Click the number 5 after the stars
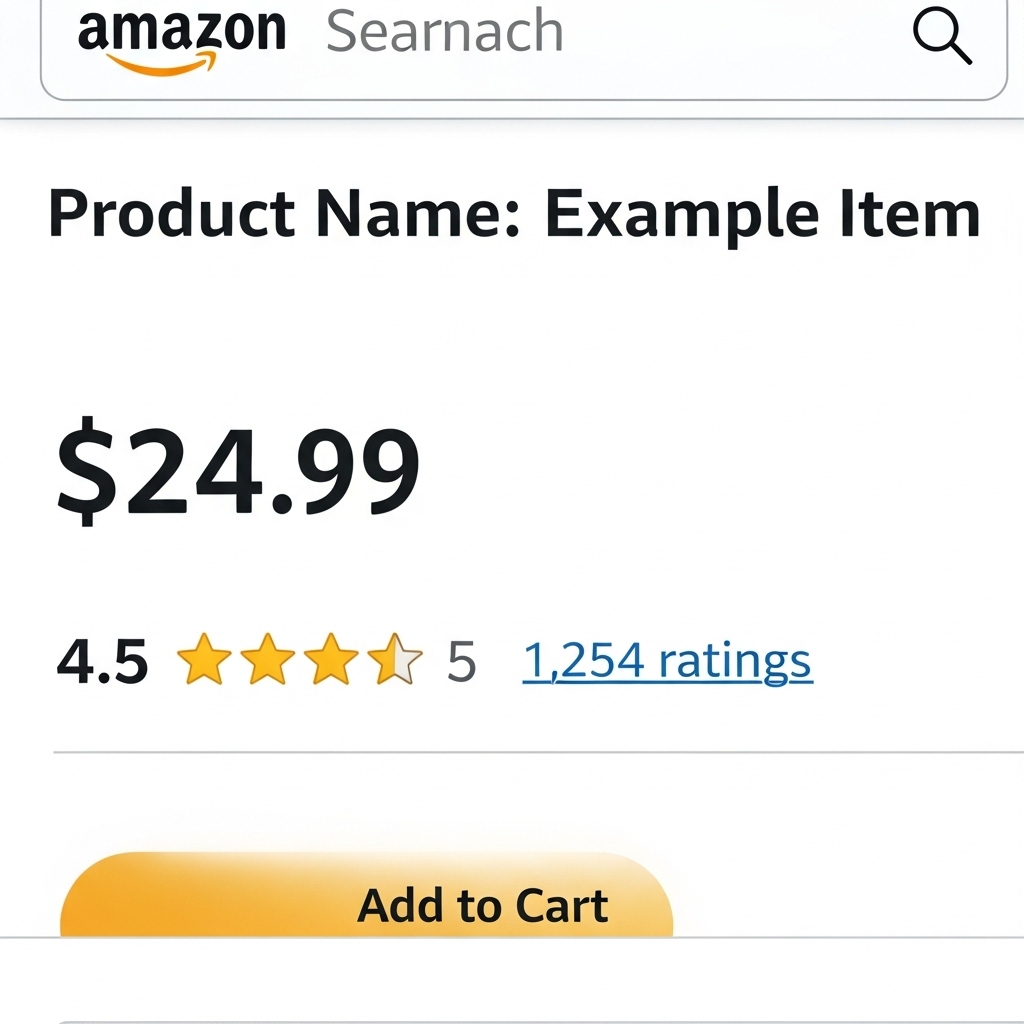 461,662
